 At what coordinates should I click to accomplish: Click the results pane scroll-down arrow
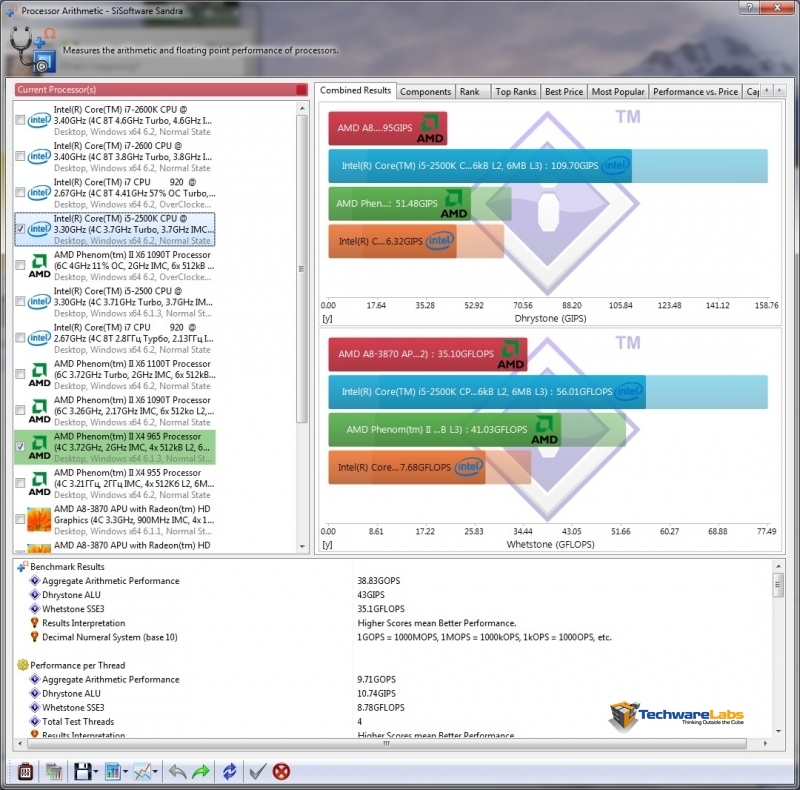tap(778, 731)
